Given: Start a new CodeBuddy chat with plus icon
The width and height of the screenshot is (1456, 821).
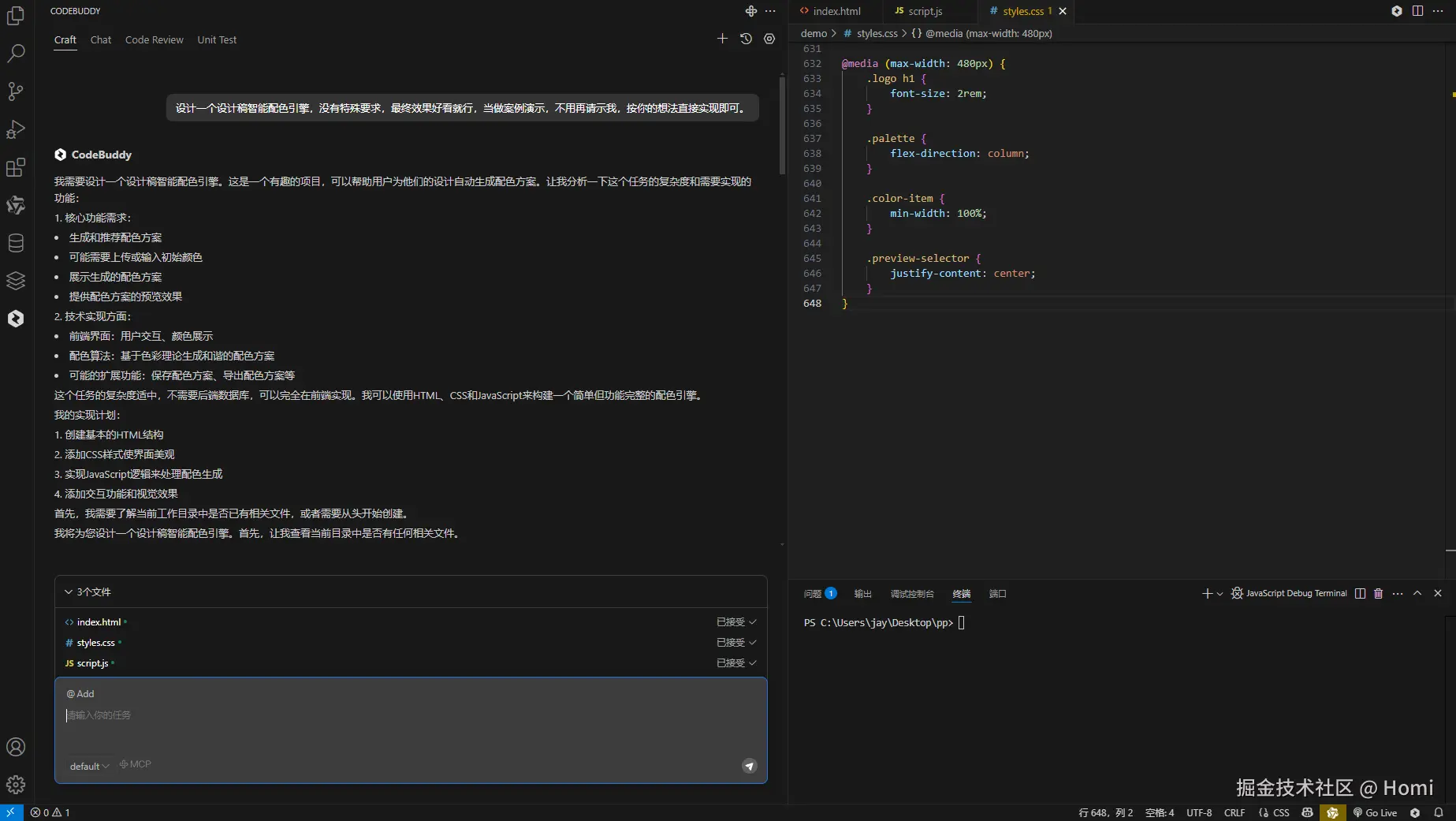Looking at the screenshot, I should point(721,38).
